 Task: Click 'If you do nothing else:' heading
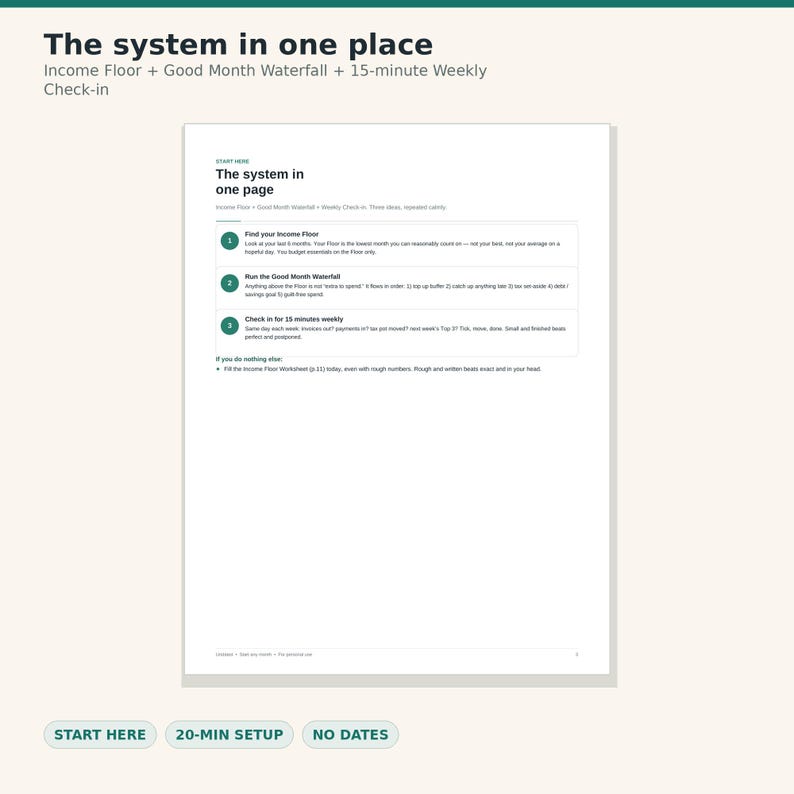(x=249, y=359)
